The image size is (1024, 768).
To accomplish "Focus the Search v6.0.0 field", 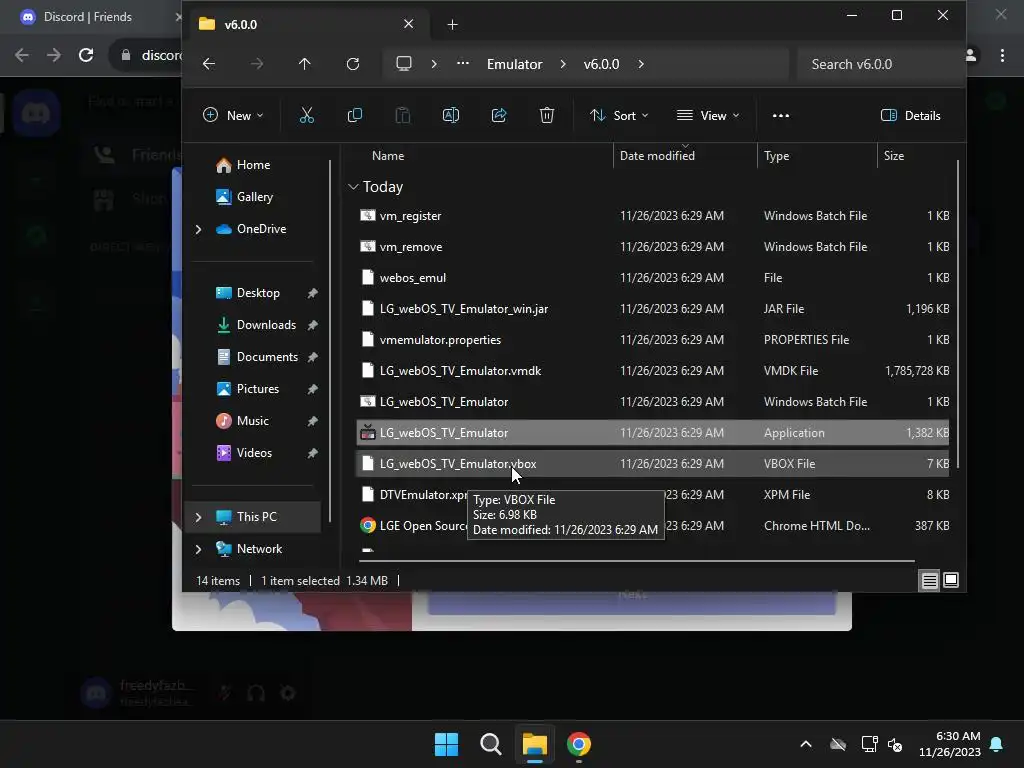I will point(880,64).
